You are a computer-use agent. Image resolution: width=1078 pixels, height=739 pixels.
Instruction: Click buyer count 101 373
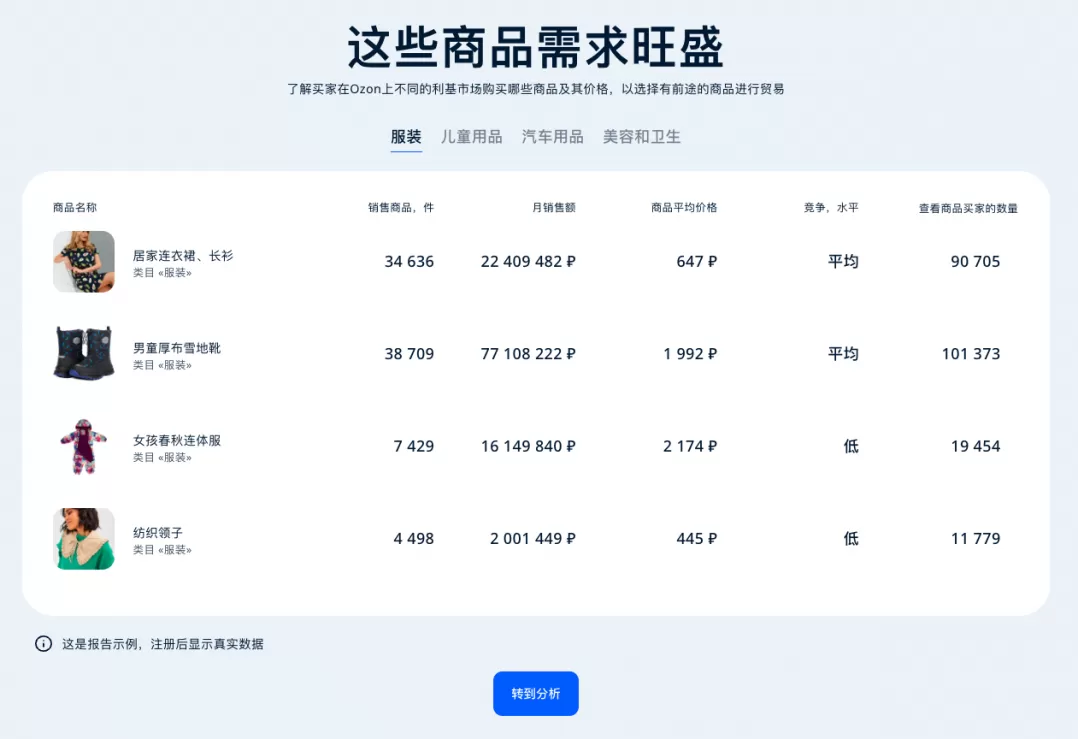[971, 353]
